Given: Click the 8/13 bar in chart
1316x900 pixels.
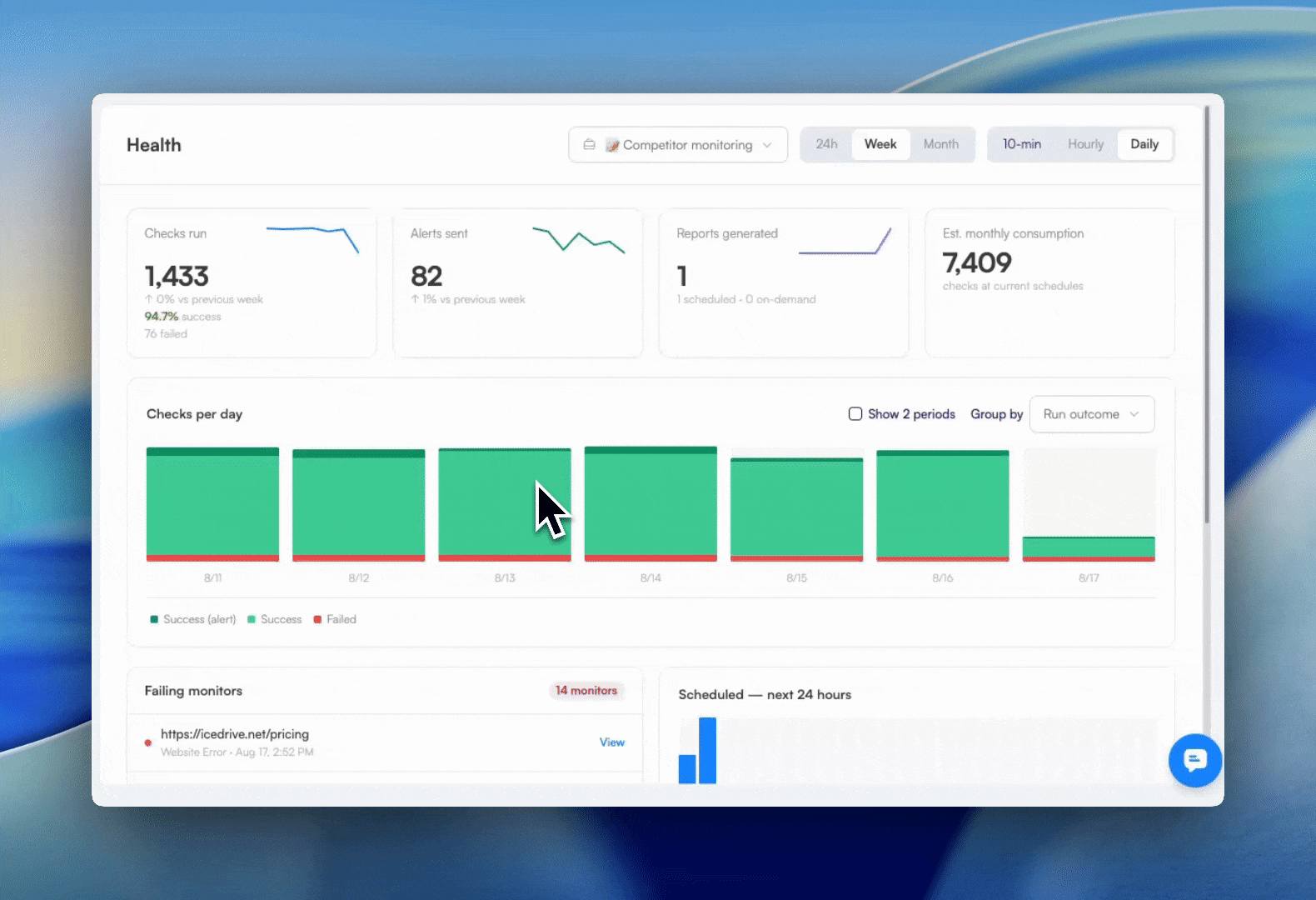Looking at the screenshot, I should (x=505, y=505).
